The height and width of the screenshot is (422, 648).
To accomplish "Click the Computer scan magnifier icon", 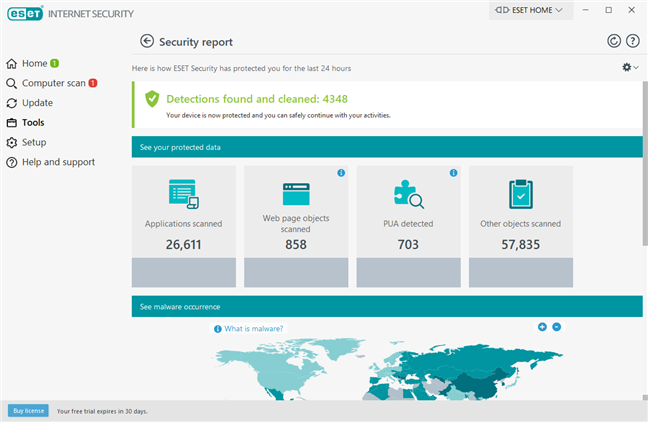I will click(12, 83).
